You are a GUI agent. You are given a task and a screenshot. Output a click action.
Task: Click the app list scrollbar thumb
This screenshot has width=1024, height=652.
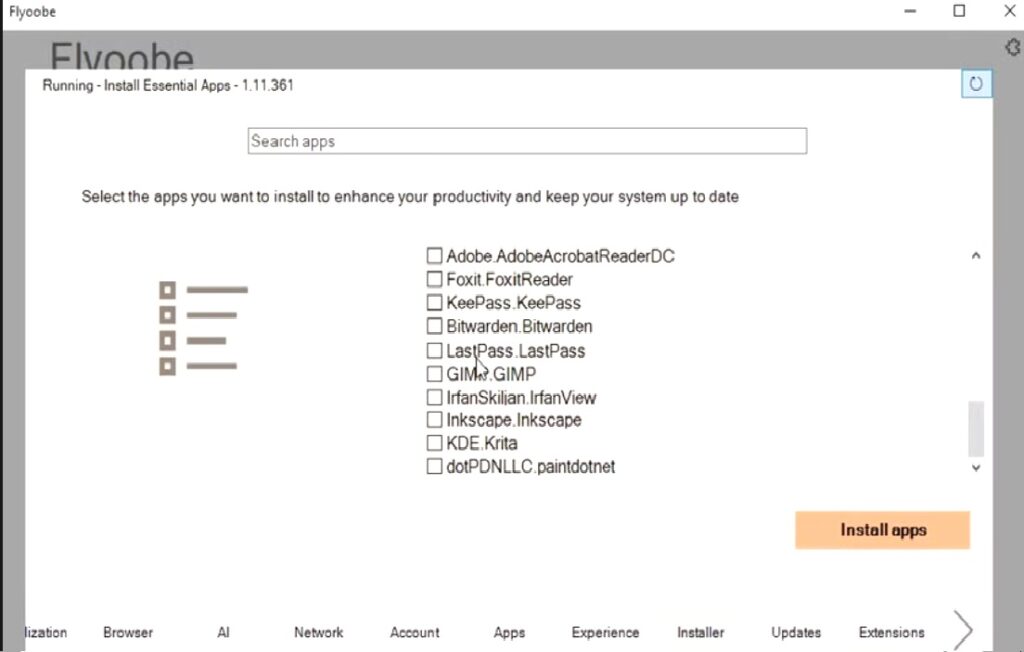pos(976,428)
